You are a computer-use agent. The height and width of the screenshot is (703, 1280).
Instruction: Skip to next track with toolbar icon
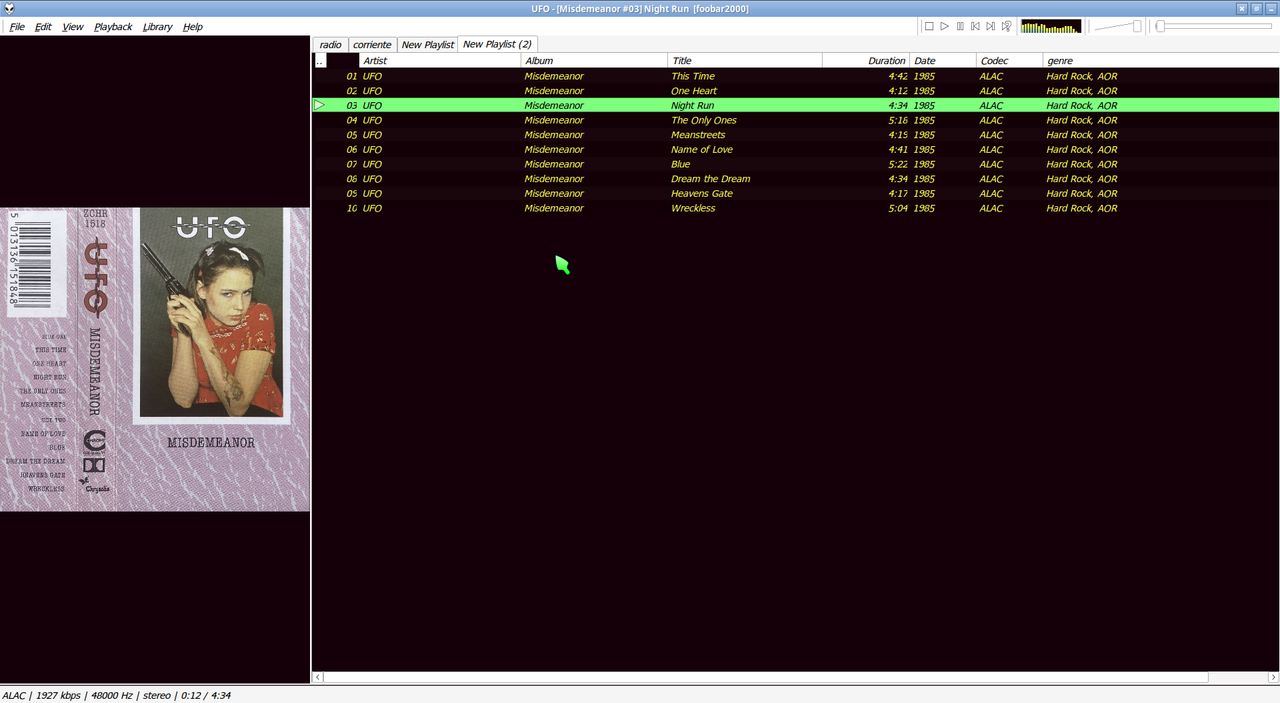(991, 26)
